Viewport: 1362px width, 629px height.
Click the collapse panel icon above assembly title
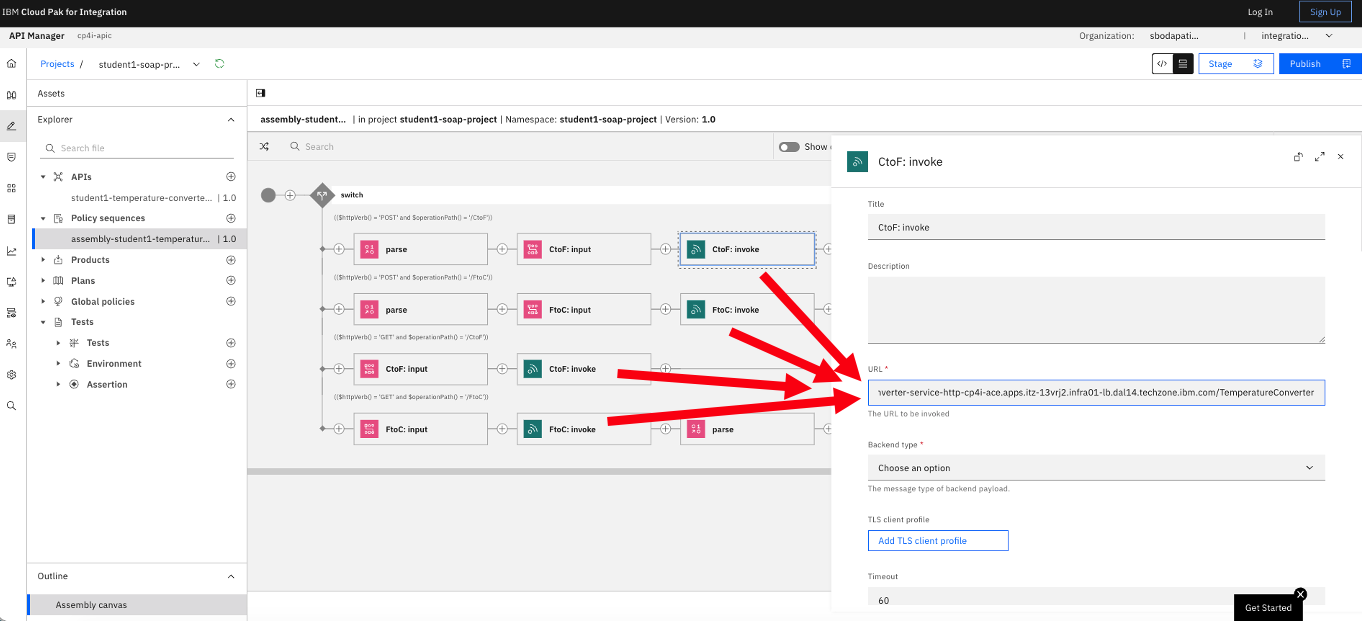tap(260, 93)
